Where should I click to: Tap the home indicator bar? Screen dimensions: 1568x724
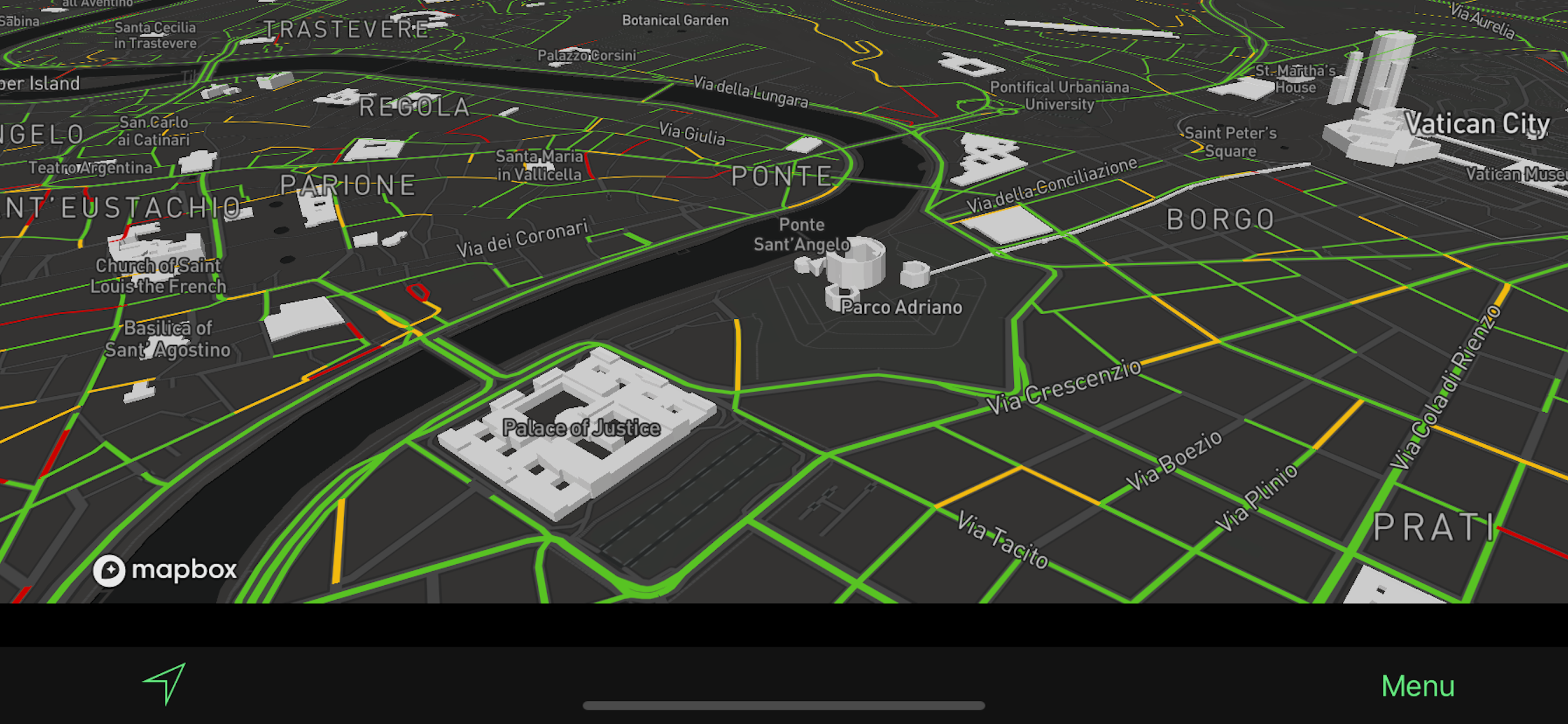click(x=783, y=706)
